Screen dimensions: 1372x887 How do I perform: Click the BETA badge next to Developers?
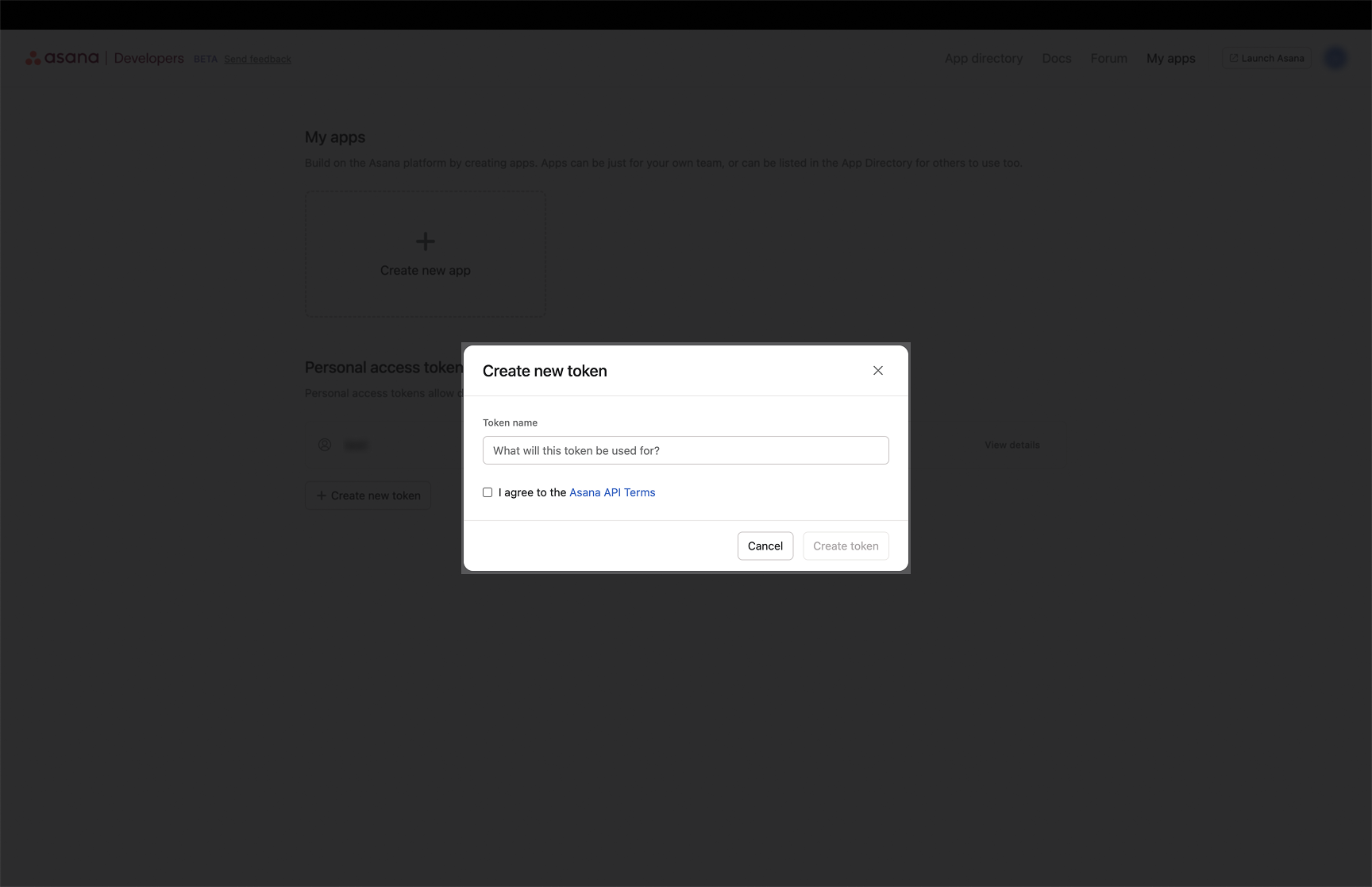click(x=206, y=58)
